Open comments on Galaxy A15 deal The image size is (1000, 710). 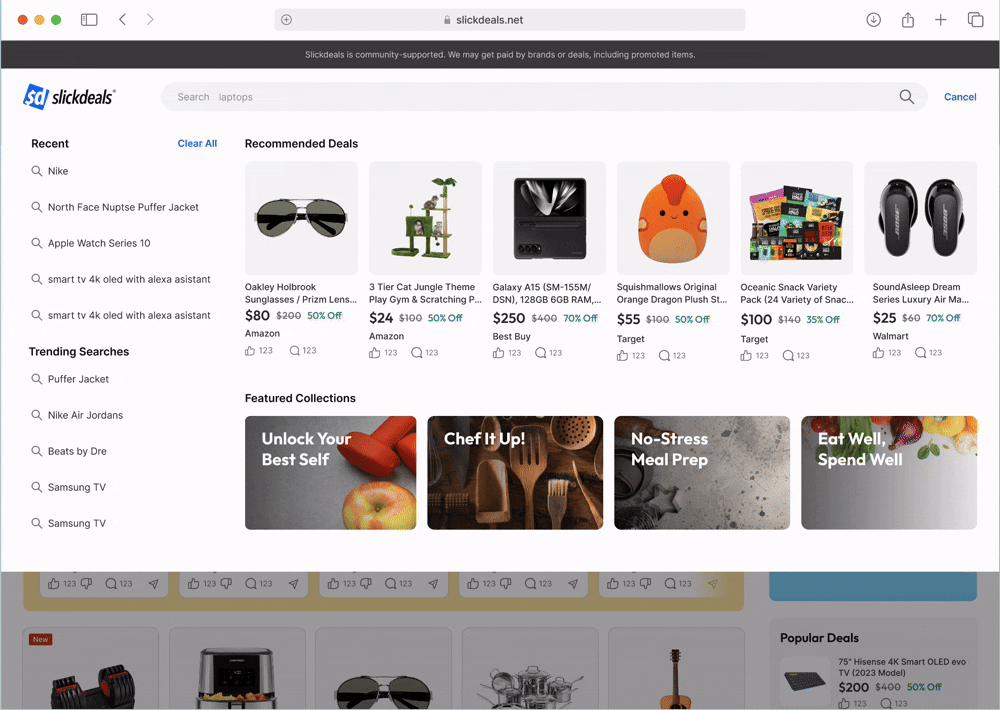coord(541,353)
